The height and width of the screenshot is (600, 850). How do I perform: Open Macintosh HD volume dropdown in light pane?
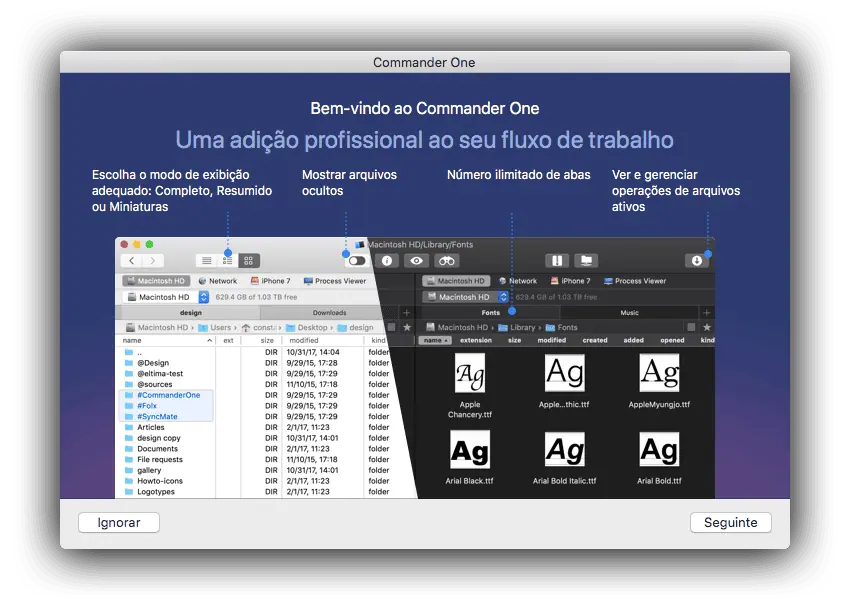pyautogui.click(x=166, y=297)
